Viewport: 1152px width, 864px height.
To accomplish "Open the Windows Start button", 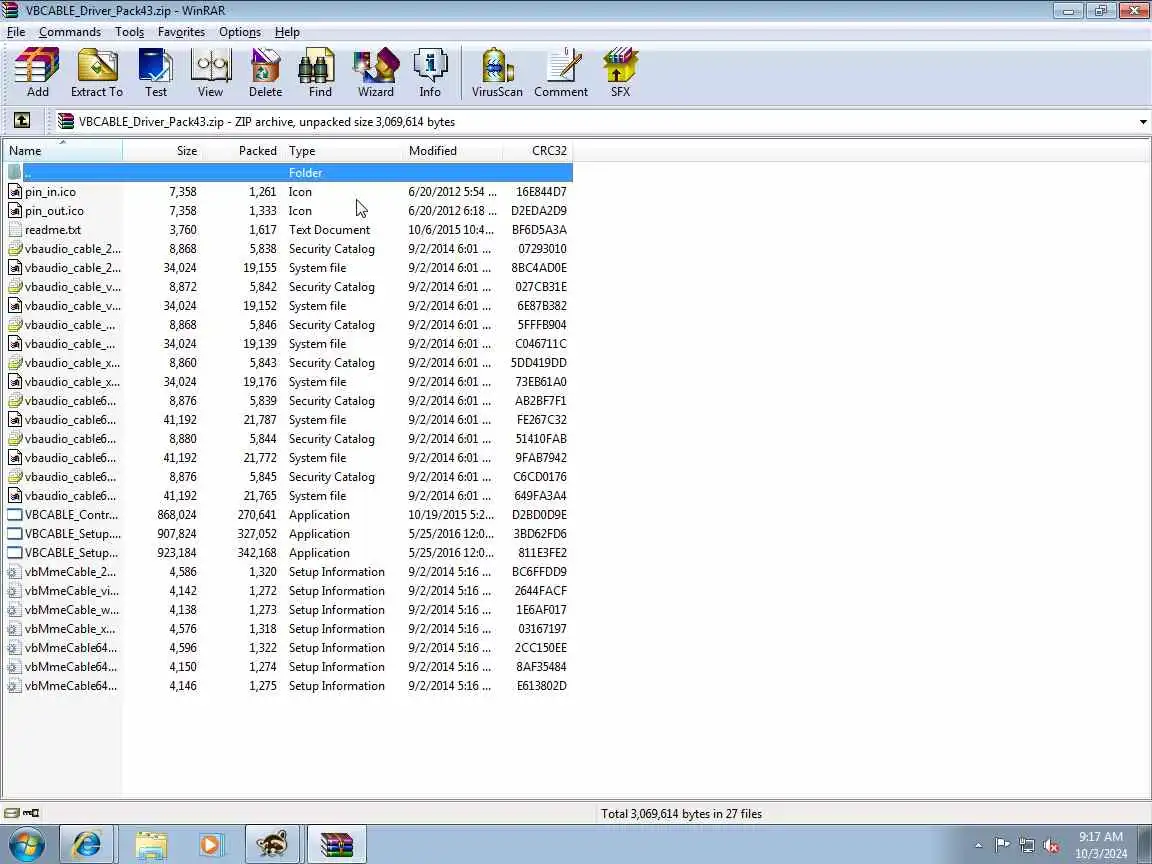I will (x=26, y=844).
